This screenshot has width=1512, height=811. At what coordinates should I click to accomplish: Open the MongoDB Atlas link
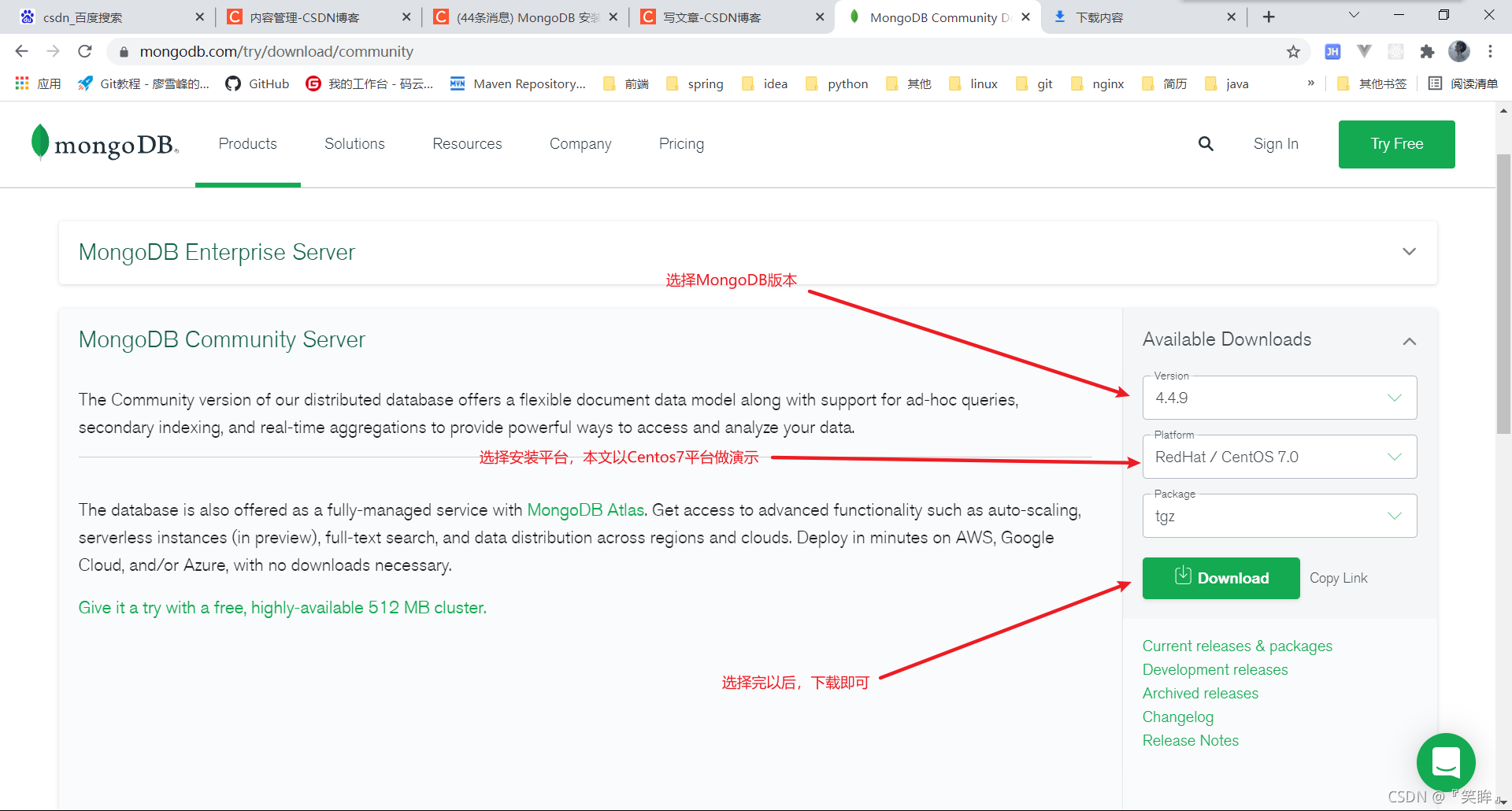(x=585, y=510)
